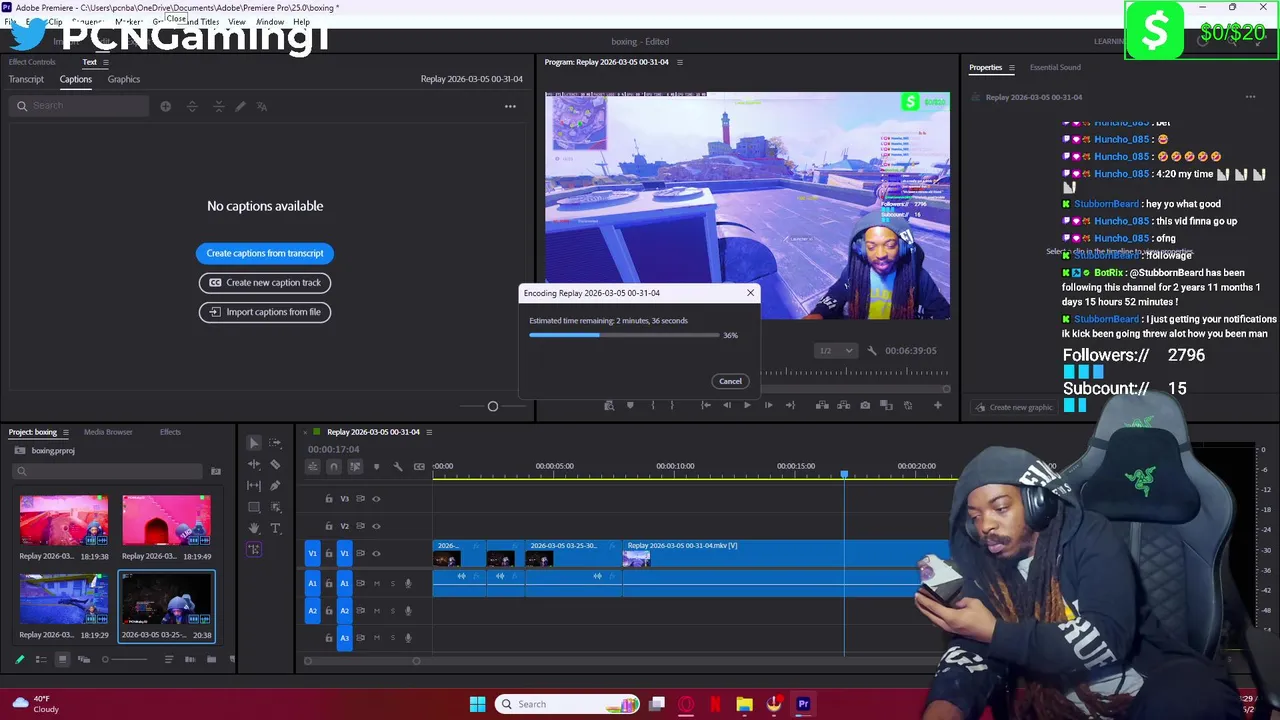Open Effect Controls panel tab
Screen dimensions: 1280x720
tap(32, 62)
